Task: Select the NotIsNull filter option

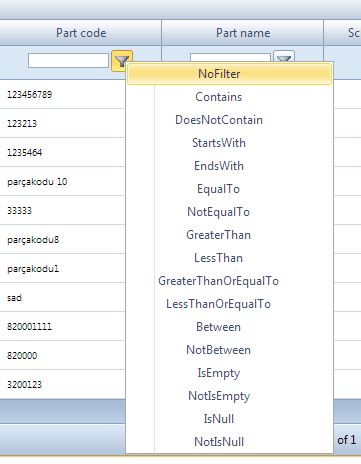Action: click(230, 442)
